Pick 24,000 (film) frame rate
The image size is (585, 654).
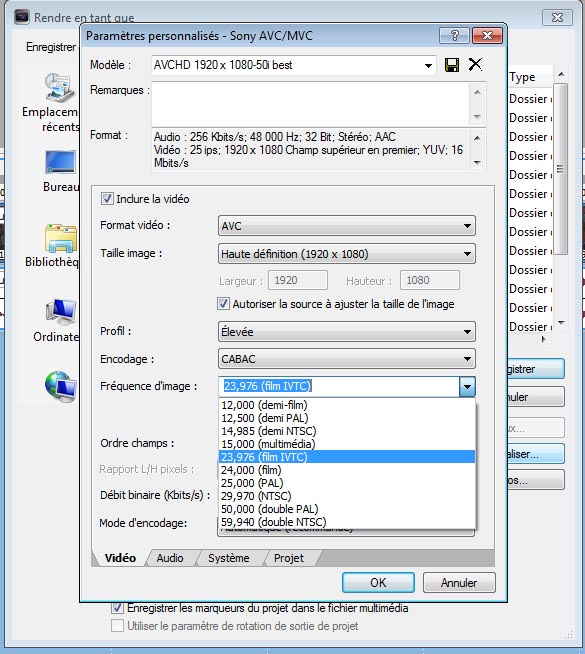pos(346,470)
